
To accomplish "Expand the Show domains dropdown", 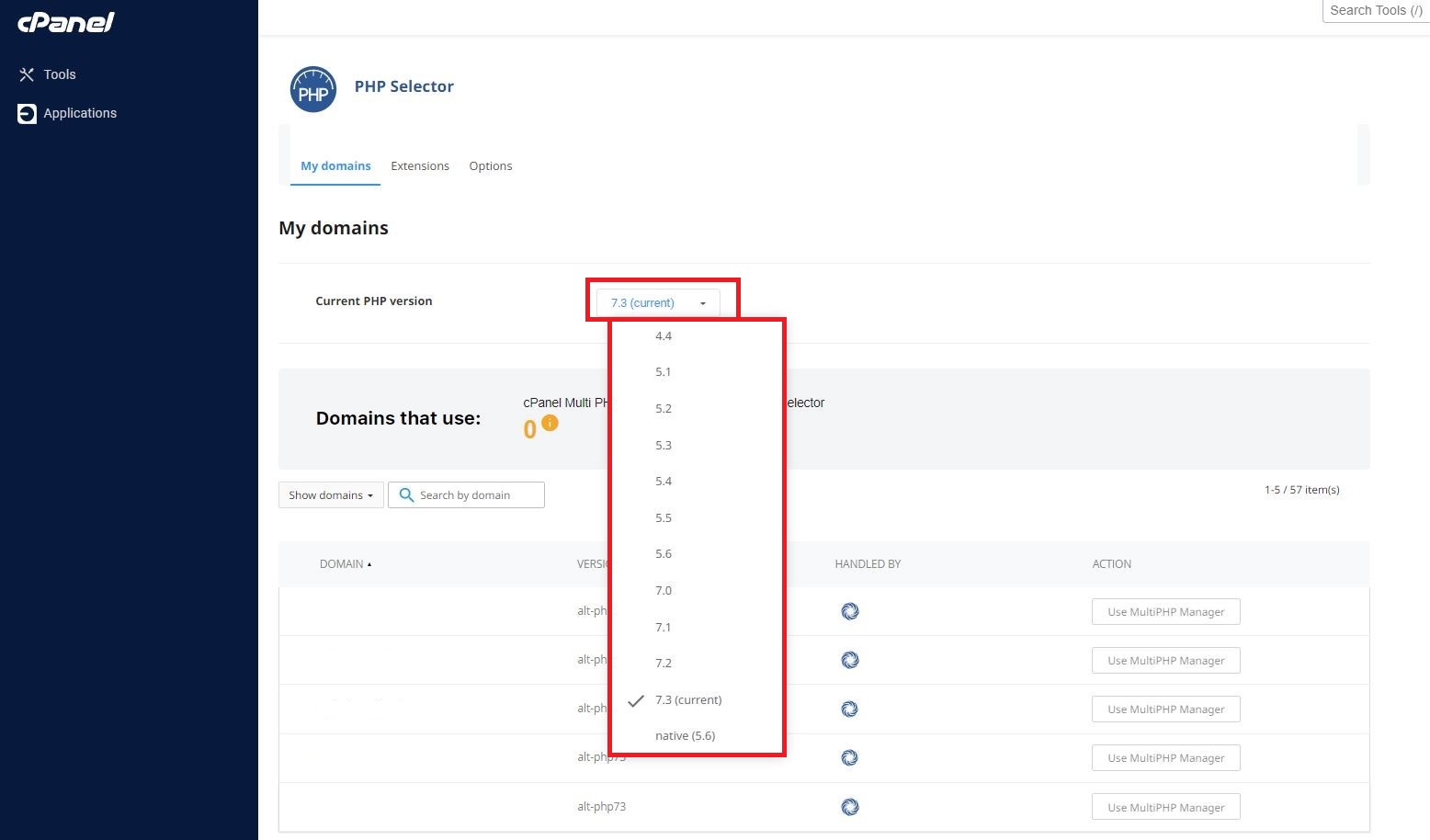I will point(331,494).
